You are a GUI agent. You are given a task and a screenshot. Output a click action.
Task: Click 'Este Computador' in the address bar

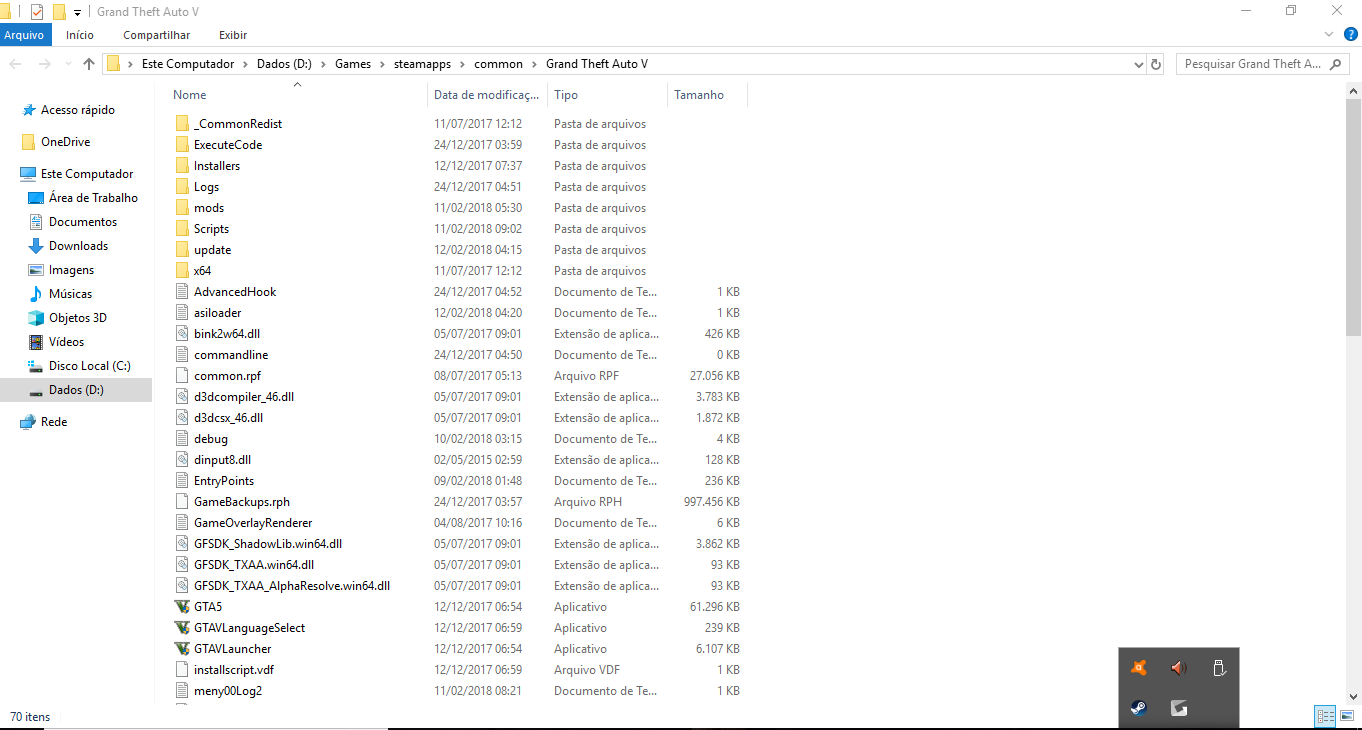pos(188,64)
